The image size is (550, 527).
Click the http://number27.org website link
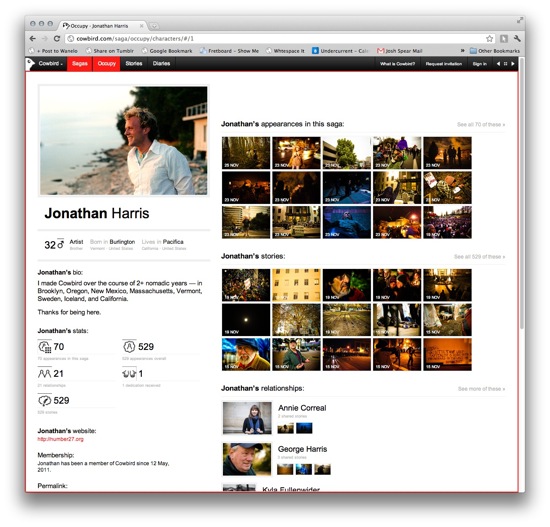tap(60, 439)
